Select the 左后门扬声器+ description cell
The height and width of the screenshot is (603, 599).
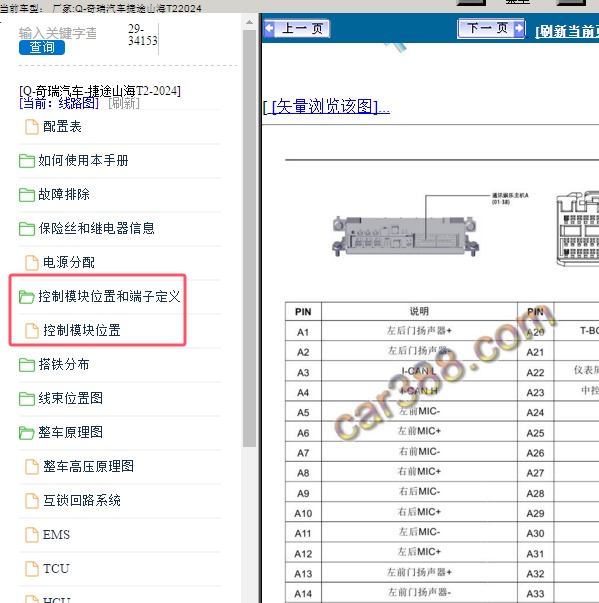pos(419,331)
